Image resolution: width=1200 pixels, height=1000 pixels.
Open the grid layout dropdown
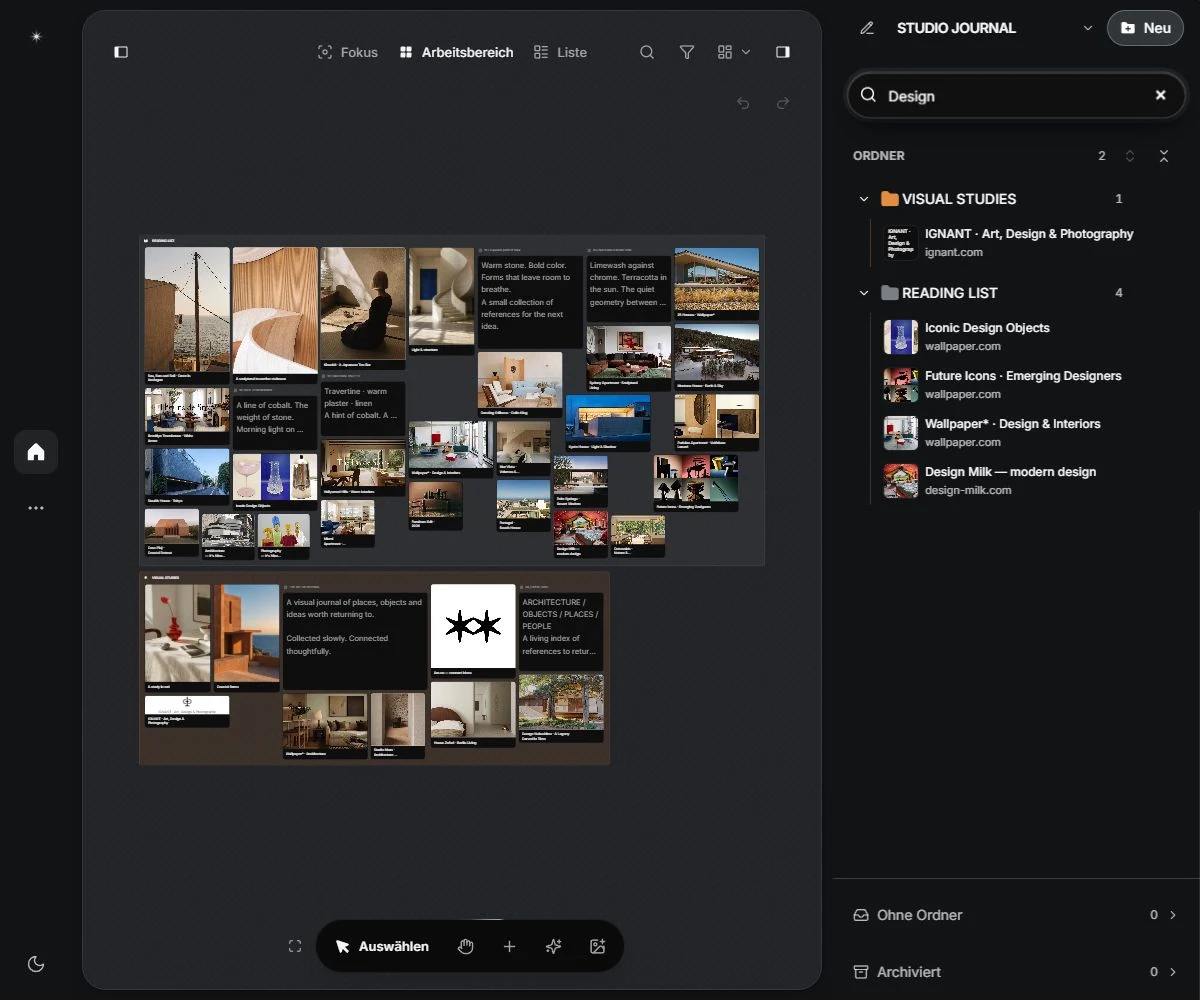pyautogui.click(x=734, y=52)
